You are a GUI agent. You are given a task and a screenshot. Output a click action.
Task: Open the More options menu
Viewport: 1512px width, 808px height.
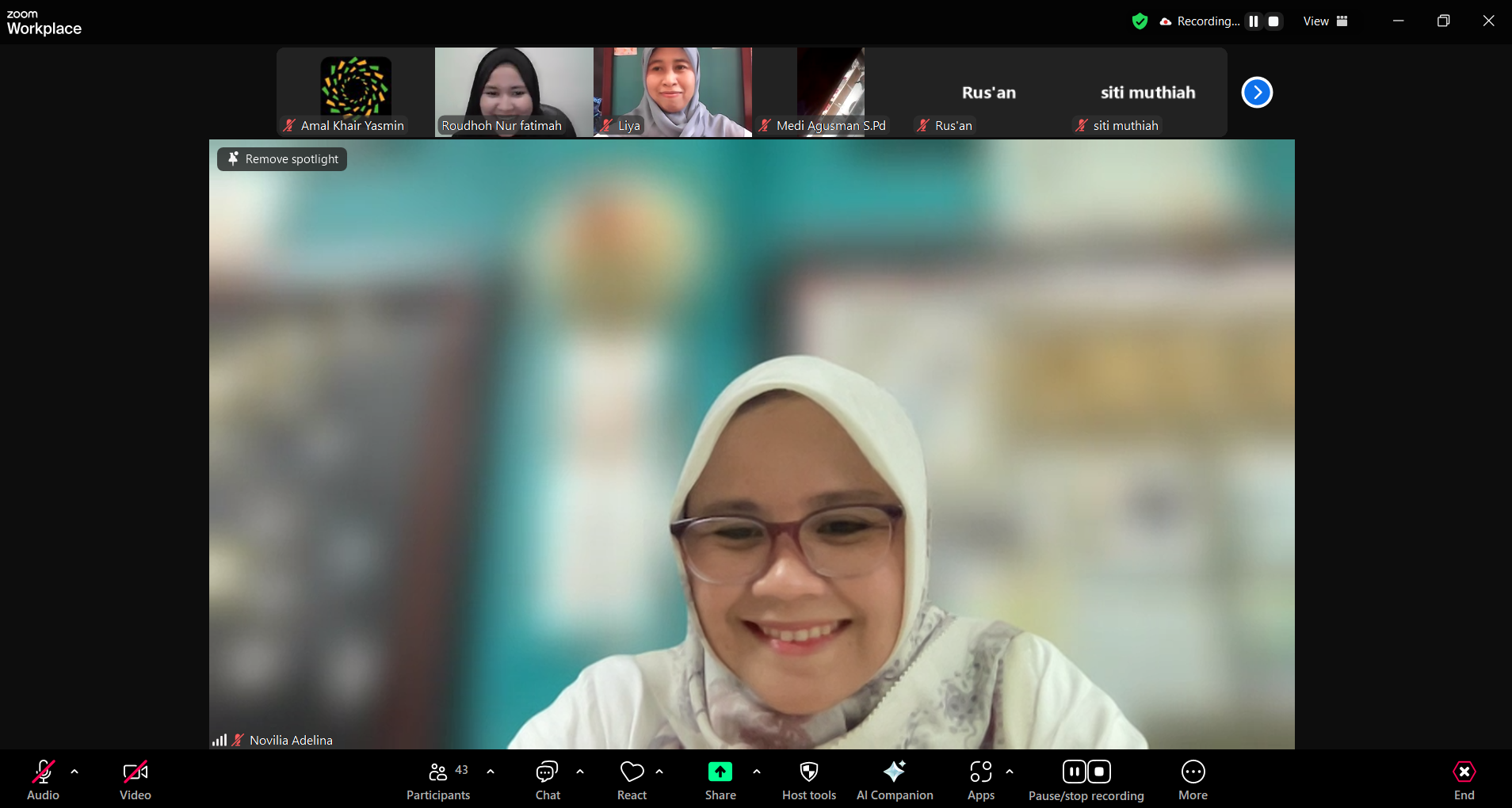pyautogui.click(x=1193, y=780)
